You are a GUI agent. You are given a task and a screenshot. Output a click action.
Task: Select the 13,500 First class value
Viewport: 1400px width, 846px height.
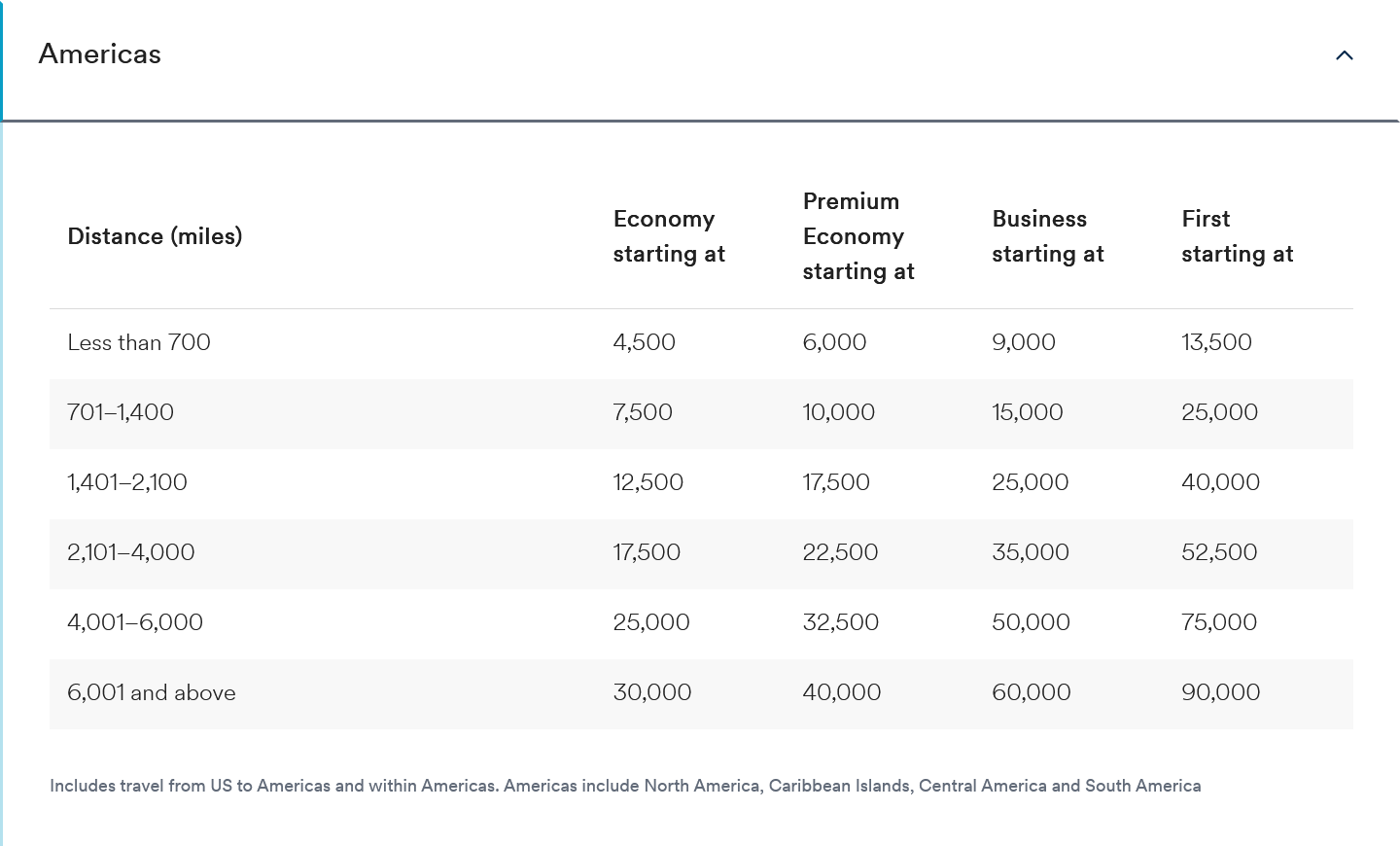1217,342
